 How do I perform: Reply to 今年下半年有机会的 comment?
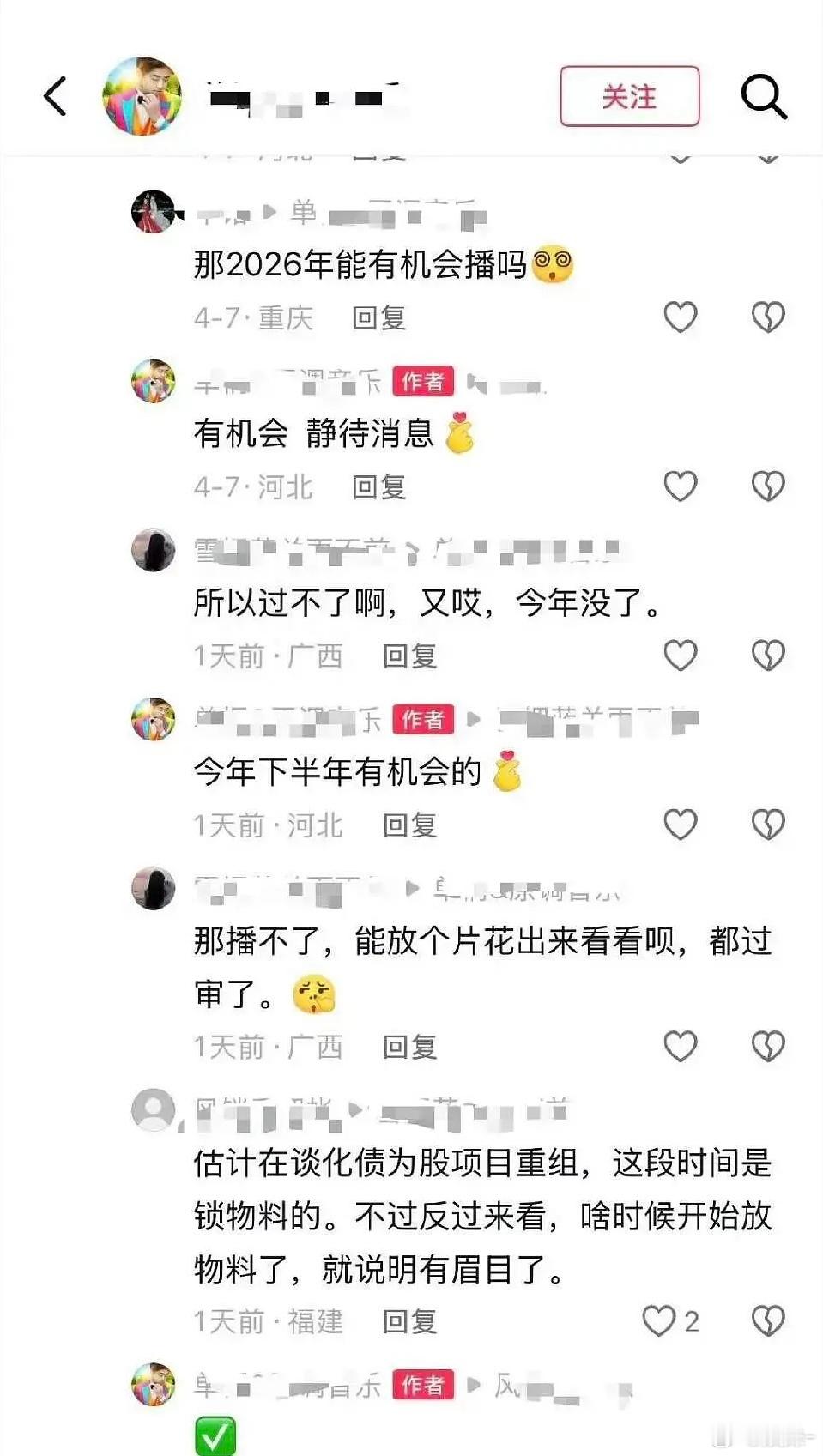[409, 825]
